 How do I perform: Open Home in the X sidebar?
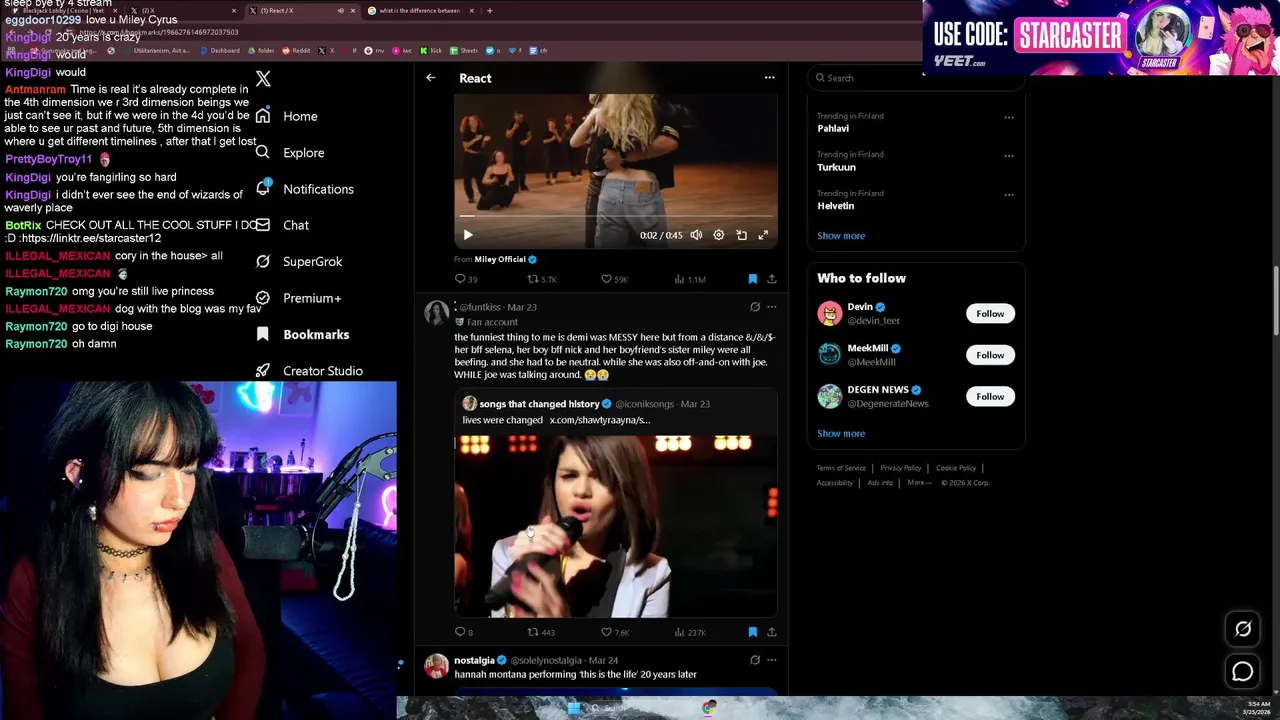point(300,116)
